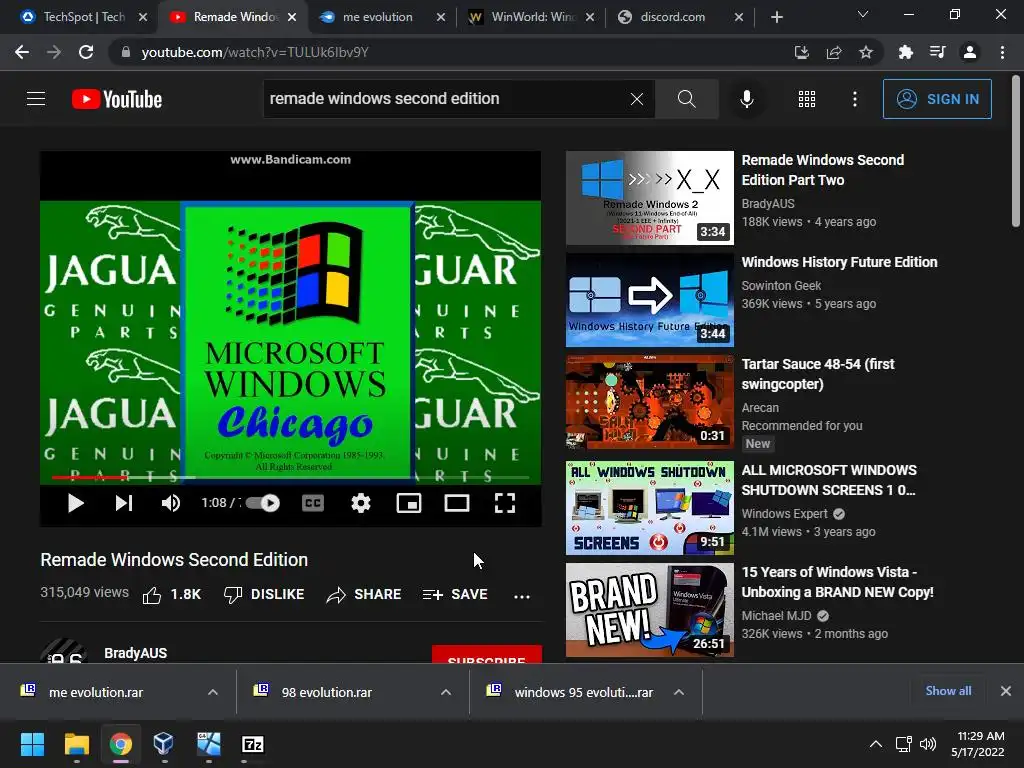Screen dimensions: 1024x768
Task: Open media controls icon in toolbar
Action: click(937, 52)
